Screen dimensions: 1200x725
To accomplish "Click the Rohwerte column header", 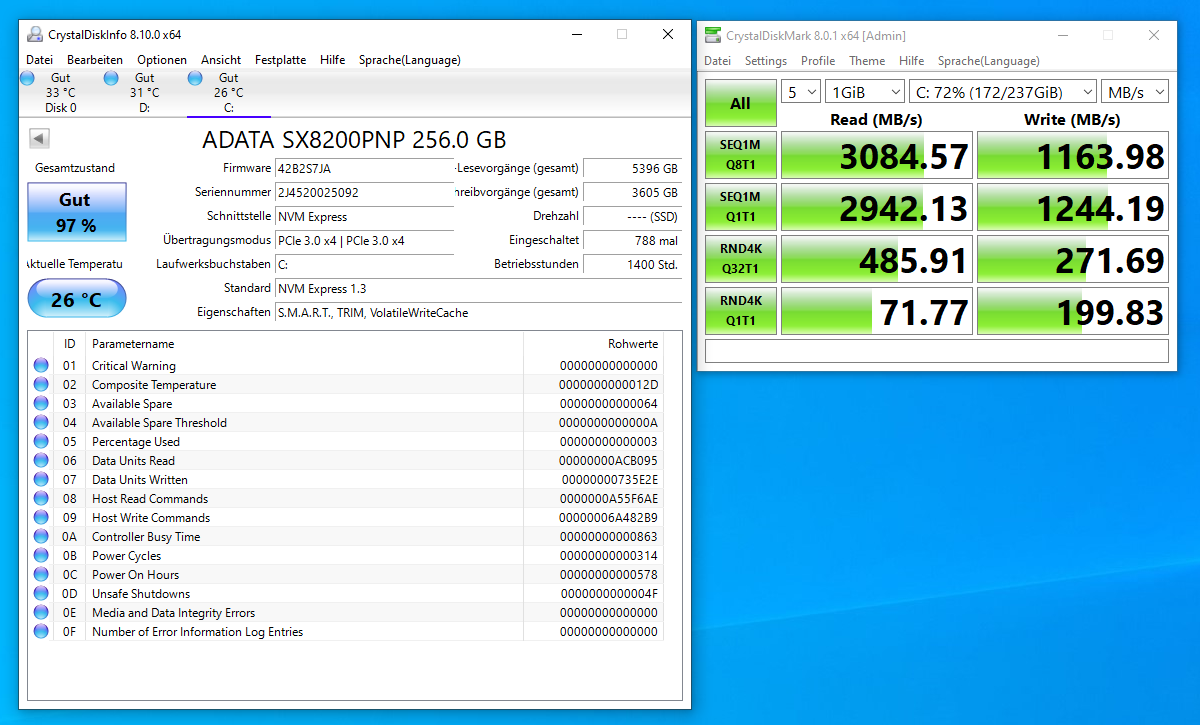I will click(x=632, y=343).
